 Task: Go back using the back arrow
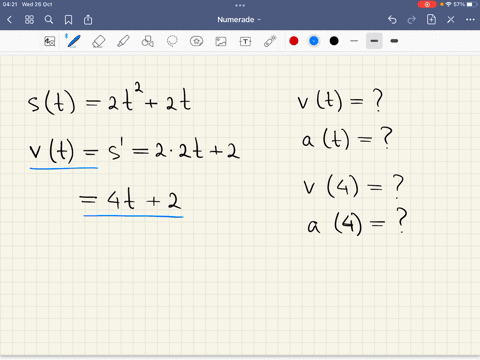point(9,20)
